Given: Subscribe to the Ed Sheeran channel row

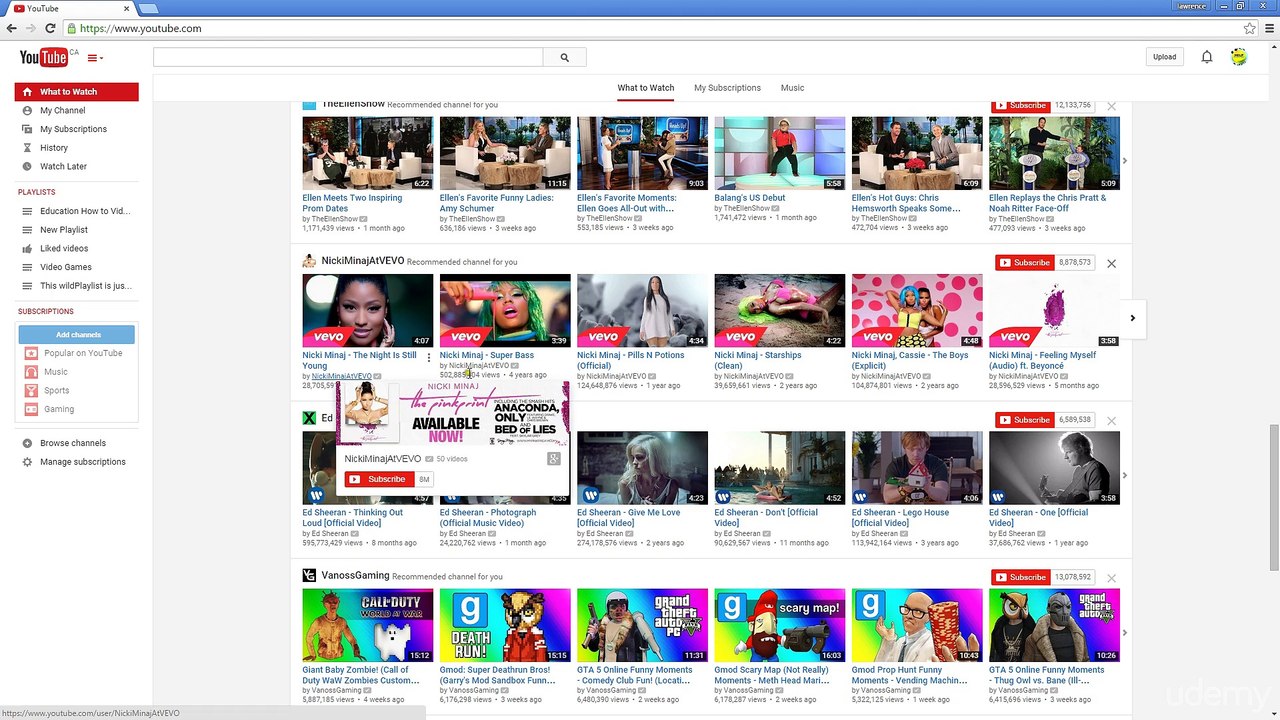Looking at the screenshot, I should point(1024,420).
